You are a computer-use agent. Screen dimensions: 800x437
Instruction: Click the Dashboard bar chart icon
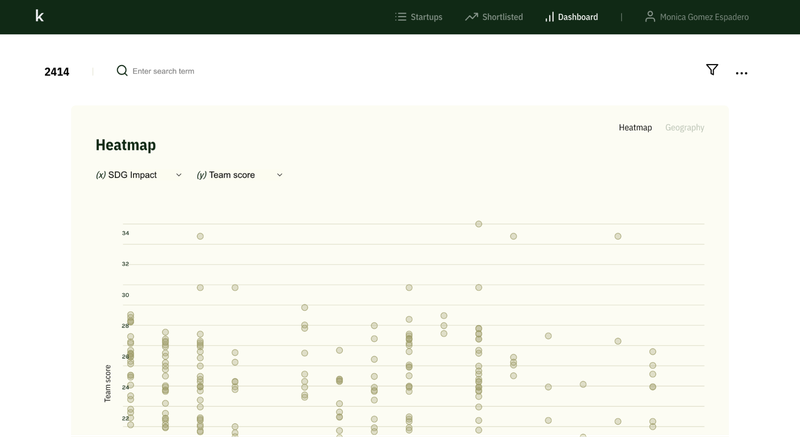point(549,17)
